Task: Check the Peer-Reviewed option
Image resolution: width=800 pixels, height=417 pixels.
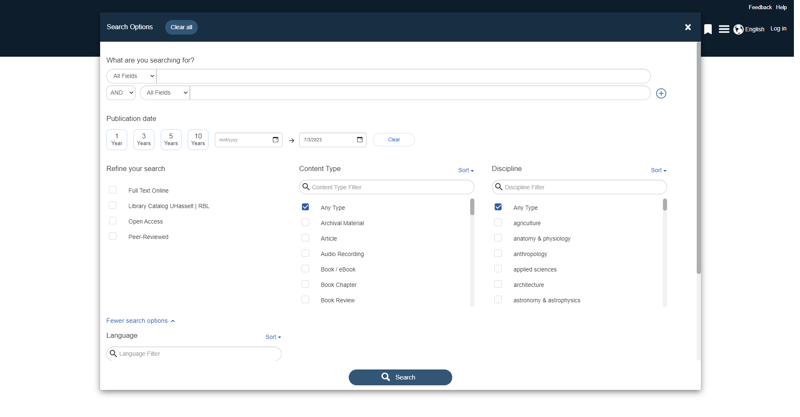Action: pyautogui.click(x=113, y=237)
